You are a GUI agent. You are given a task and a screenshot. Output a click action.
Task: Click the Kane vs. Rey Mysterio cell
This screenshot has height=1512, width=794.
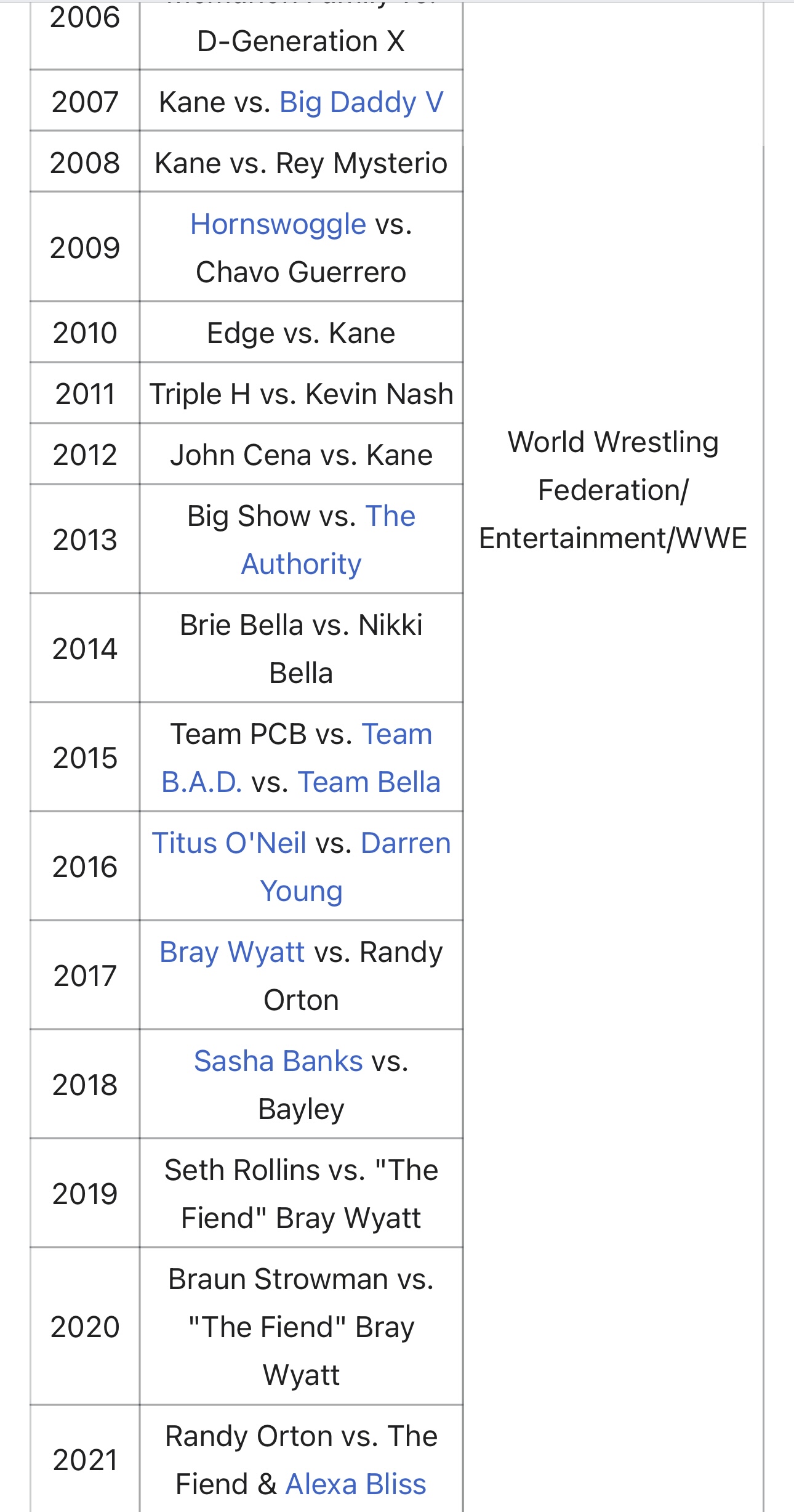[301, 163]
